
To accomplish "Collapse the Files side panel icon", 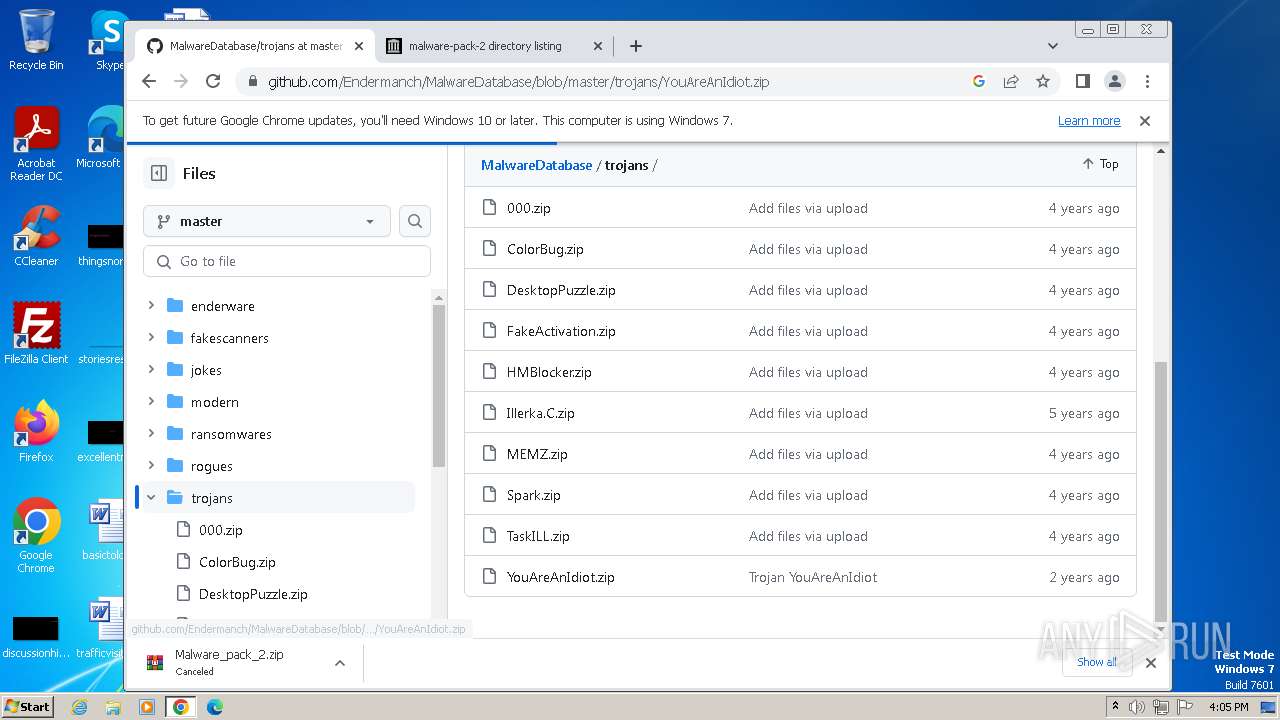I will pos(159,173).
